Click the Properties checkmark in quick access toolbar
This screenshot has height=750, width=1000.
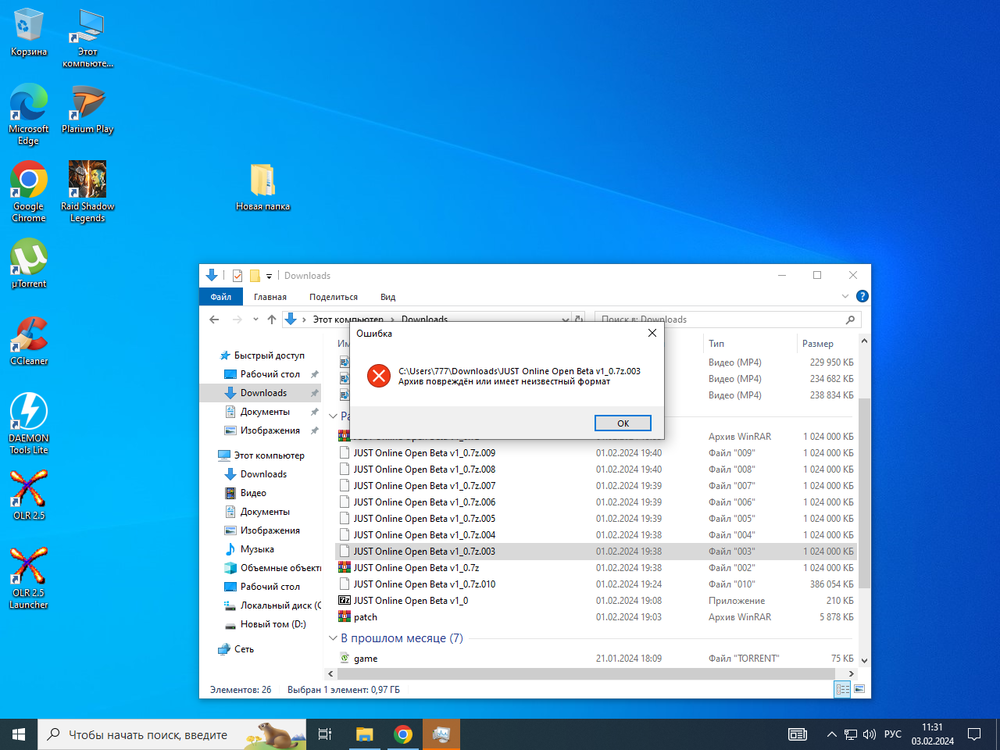coord(238,276)
